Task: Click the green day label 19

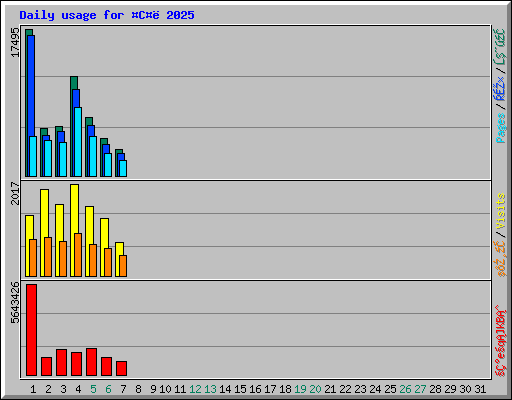Action: (300, 389)
